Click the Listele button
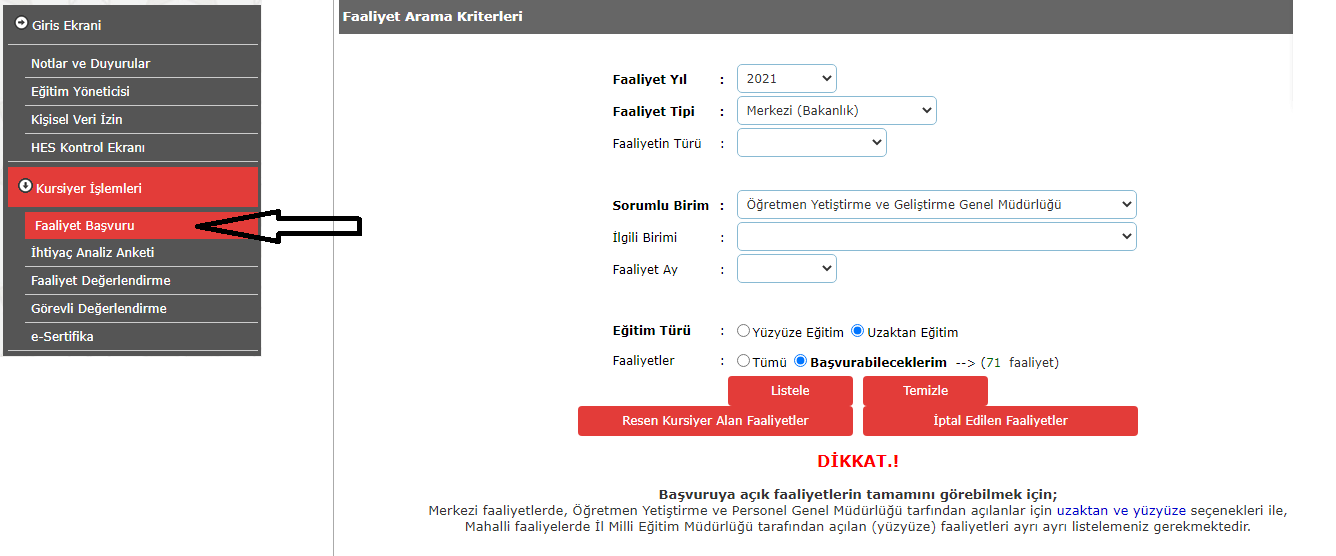The height and width of the screenshot is (556, 1336). pos(790,391)
